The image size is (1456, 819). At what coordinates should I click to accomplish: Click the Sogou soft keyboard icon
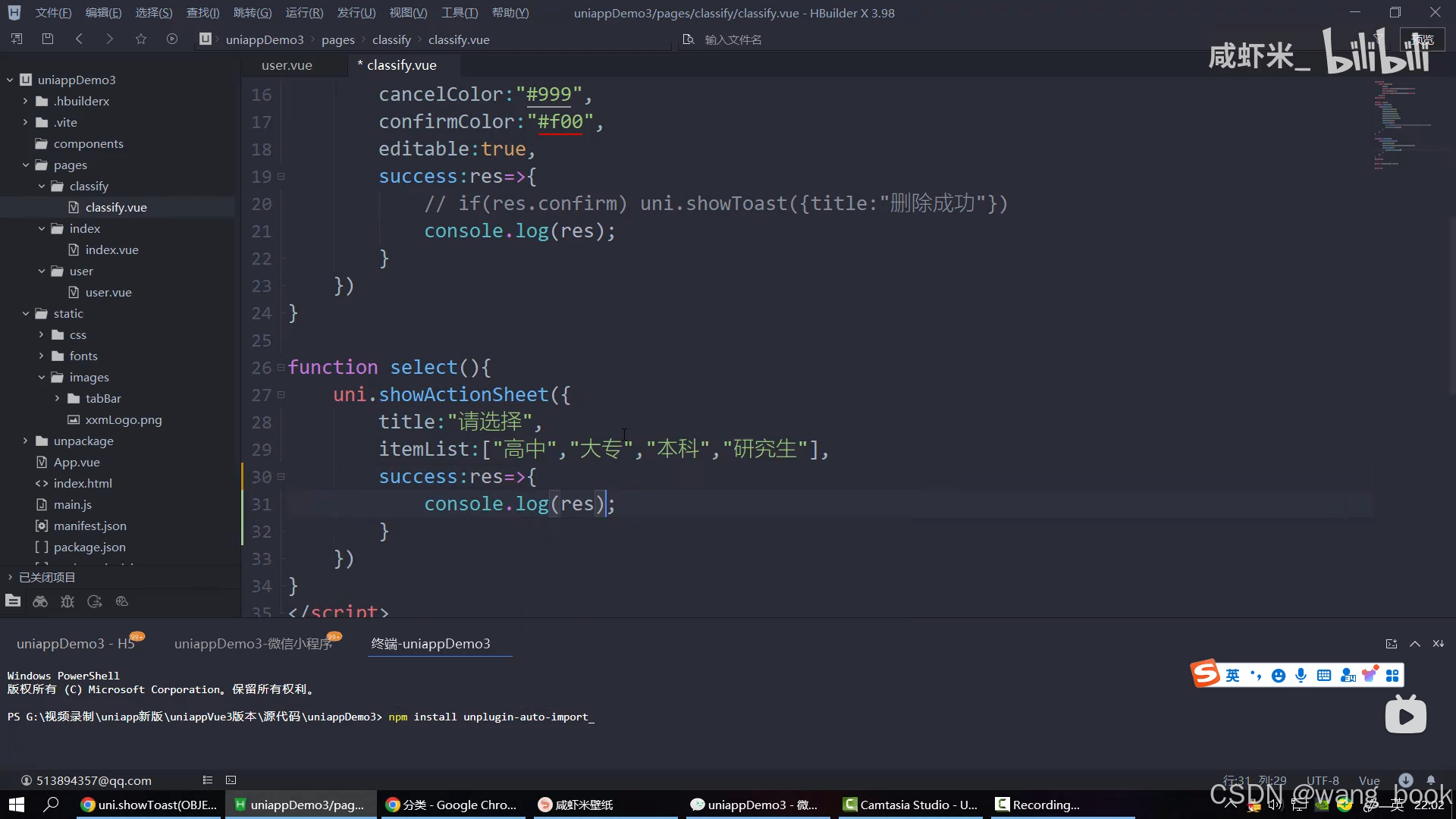click(1324, 676)
